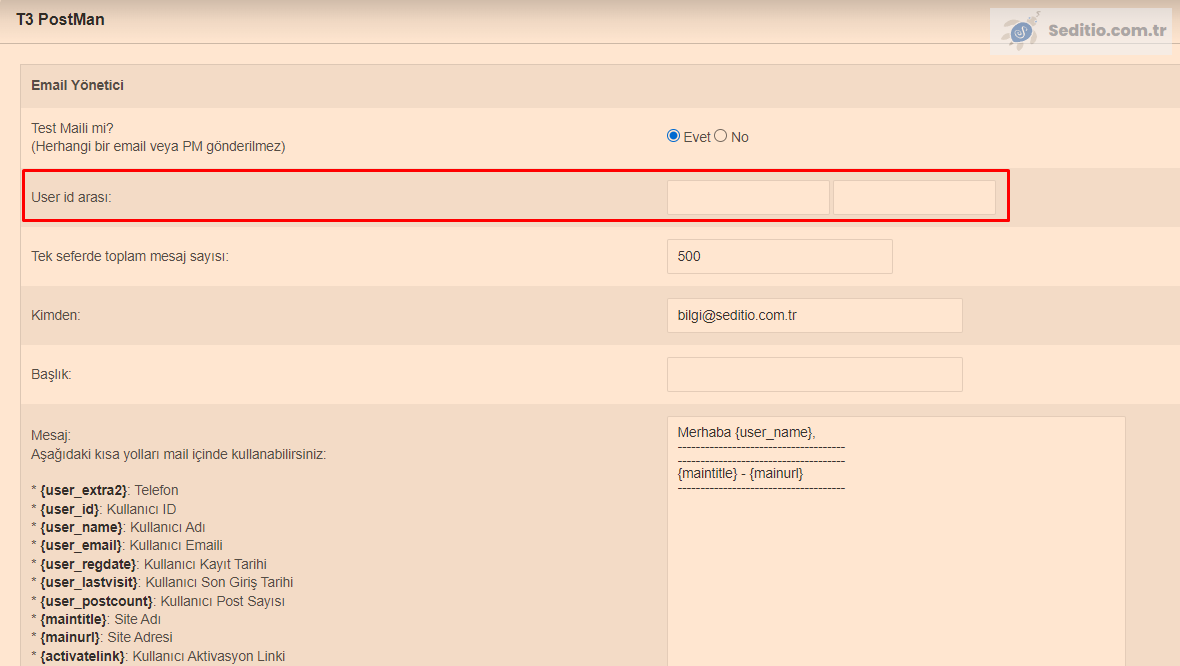Click inside the Mesaj text area
Viewport: 1180px width, 666px height.
point(895,560)
